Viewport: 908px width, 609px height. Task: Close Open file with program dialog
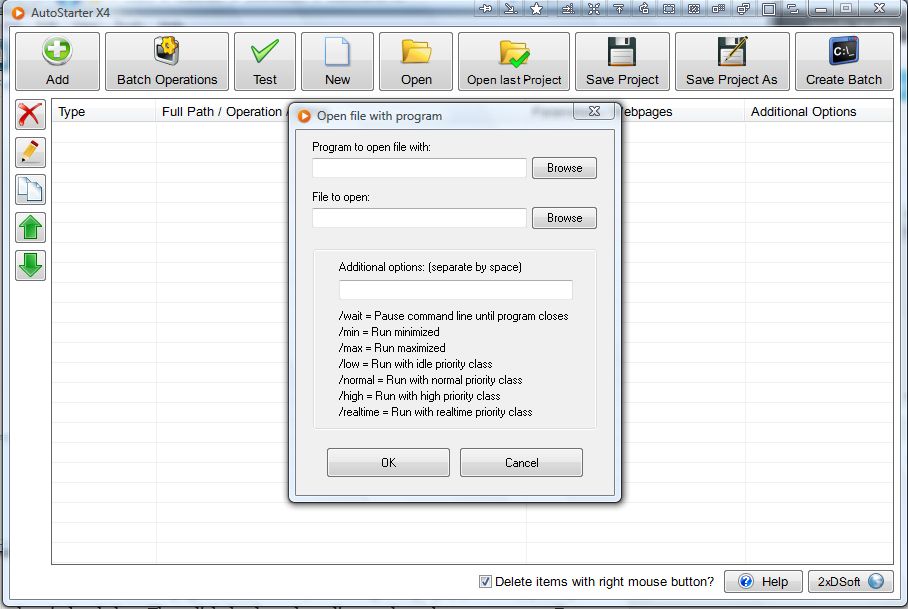coord(594,111)
